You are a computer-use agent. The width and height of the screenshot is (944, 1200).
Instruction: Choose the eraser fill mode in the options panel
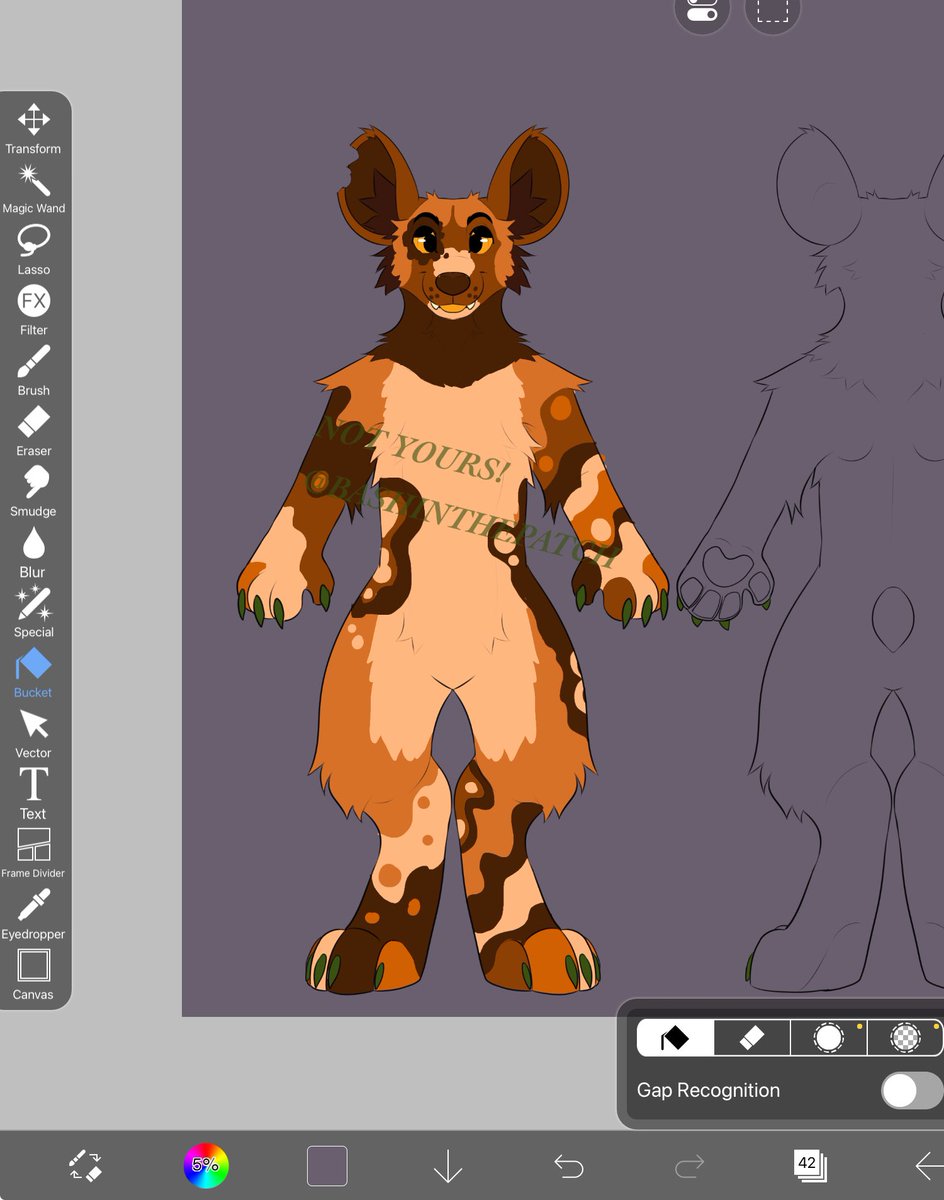pyautogui.click(x=752, y=1038)
